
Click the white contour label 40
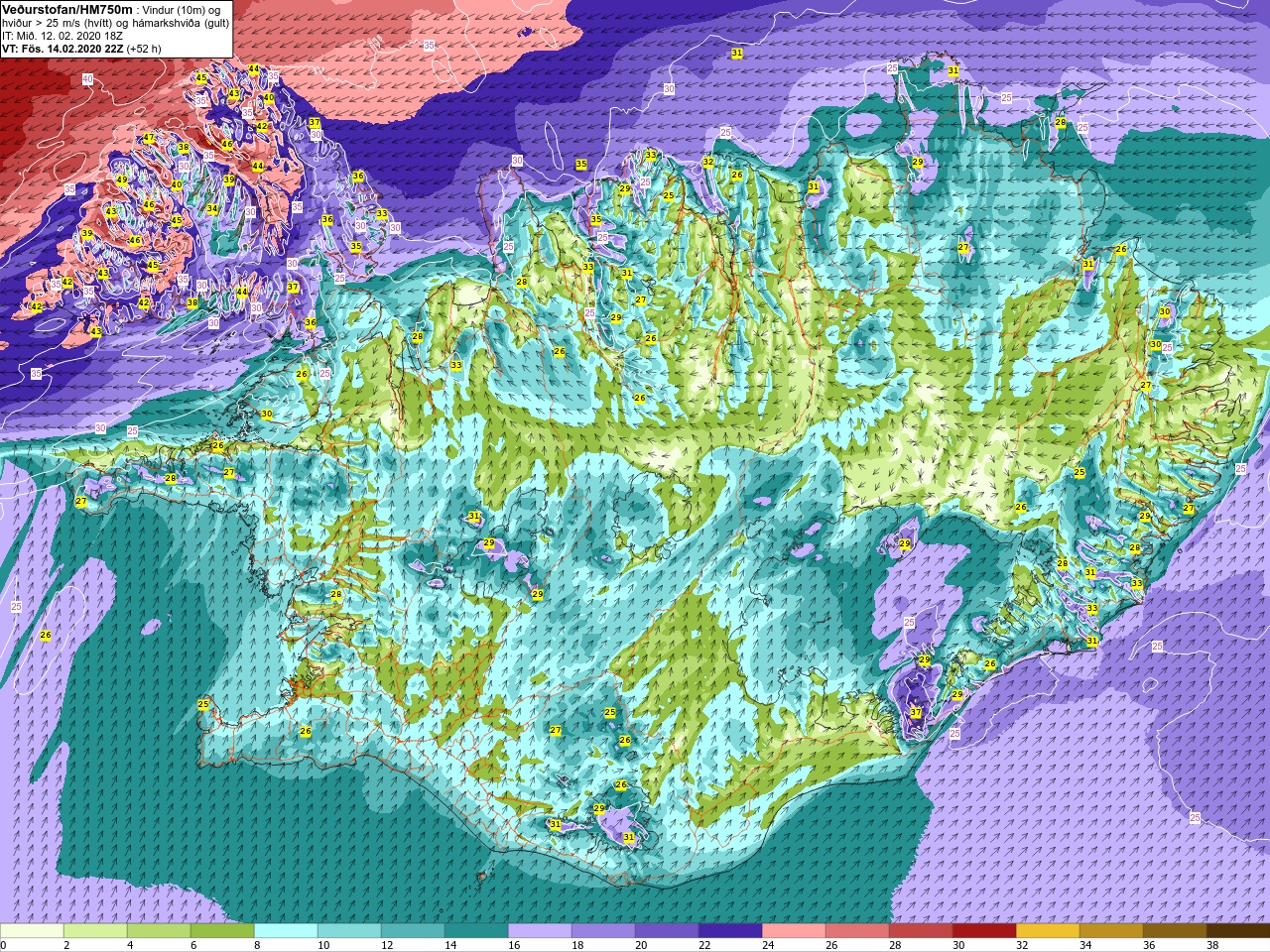[87, 78]
